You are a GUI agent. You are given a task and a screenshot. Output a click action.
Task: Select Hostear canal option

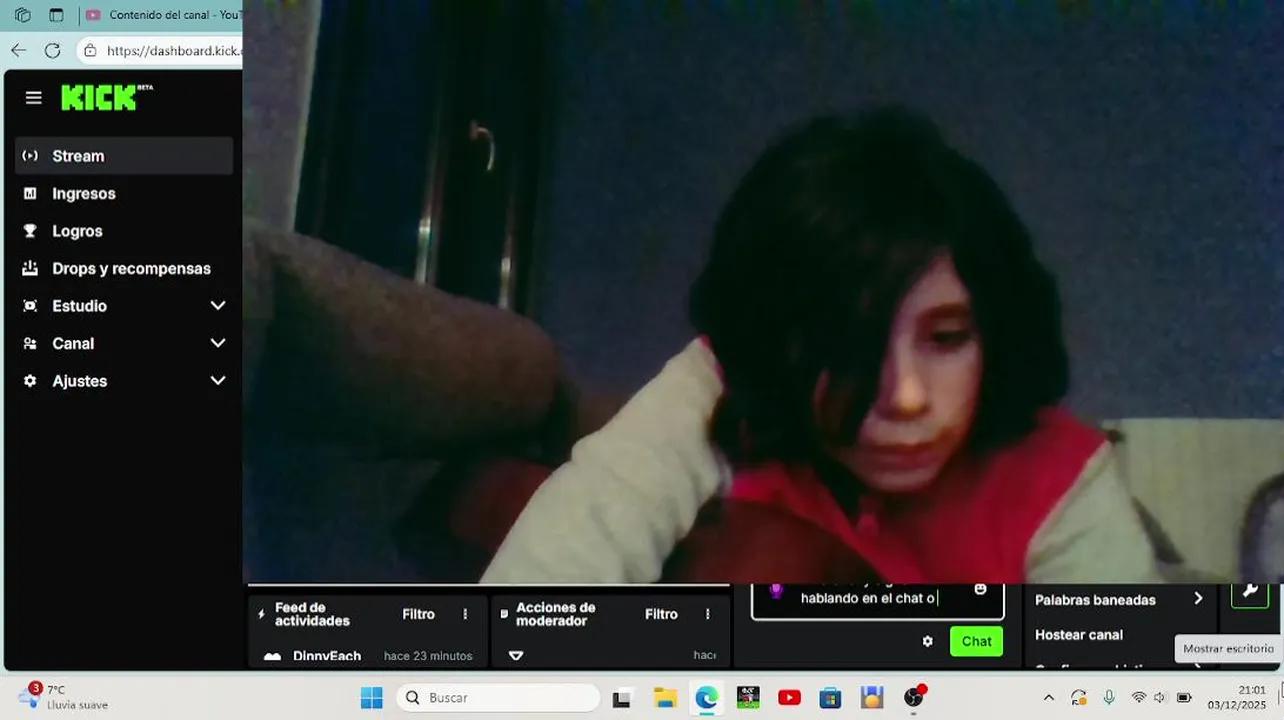(x=1079, y=634)
